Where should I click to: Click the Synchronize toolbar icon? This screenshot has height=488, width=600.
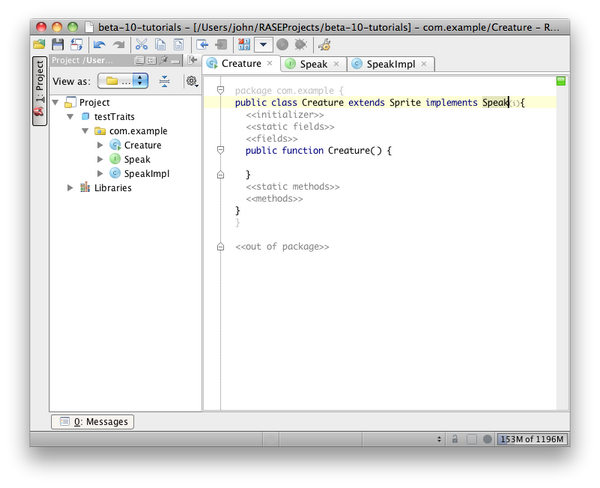(x=77, y=45)
